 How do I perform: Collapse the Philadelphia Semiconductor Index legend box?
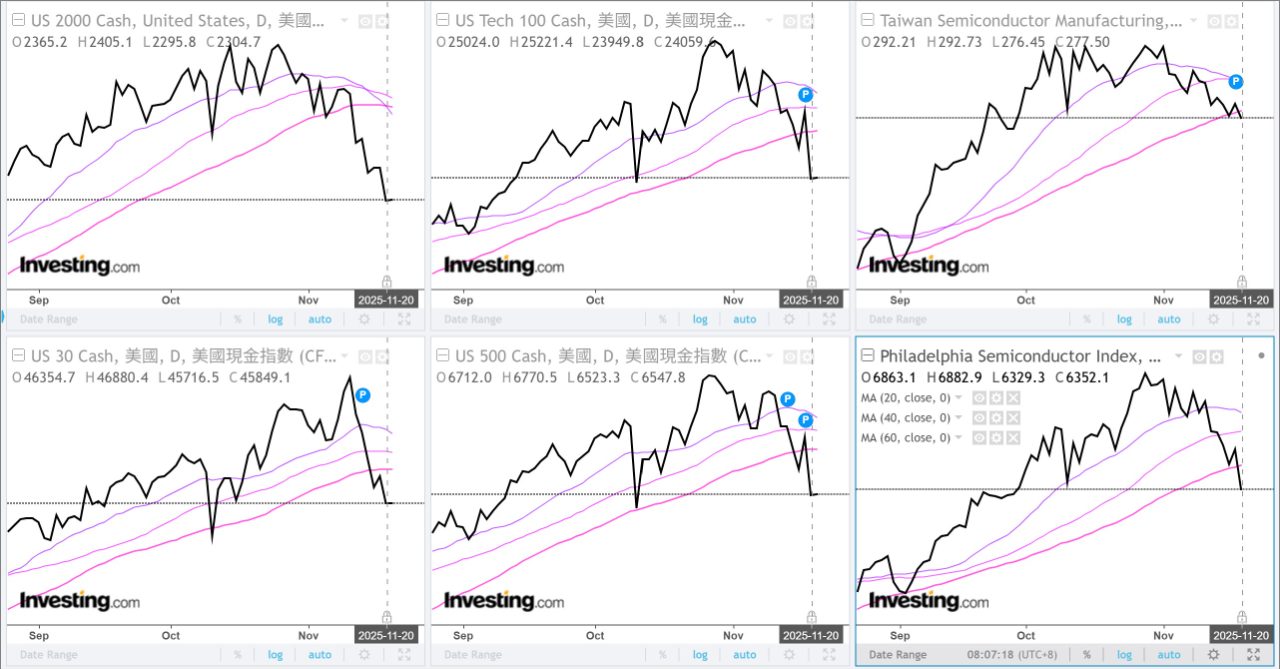(x=867, y=356)
